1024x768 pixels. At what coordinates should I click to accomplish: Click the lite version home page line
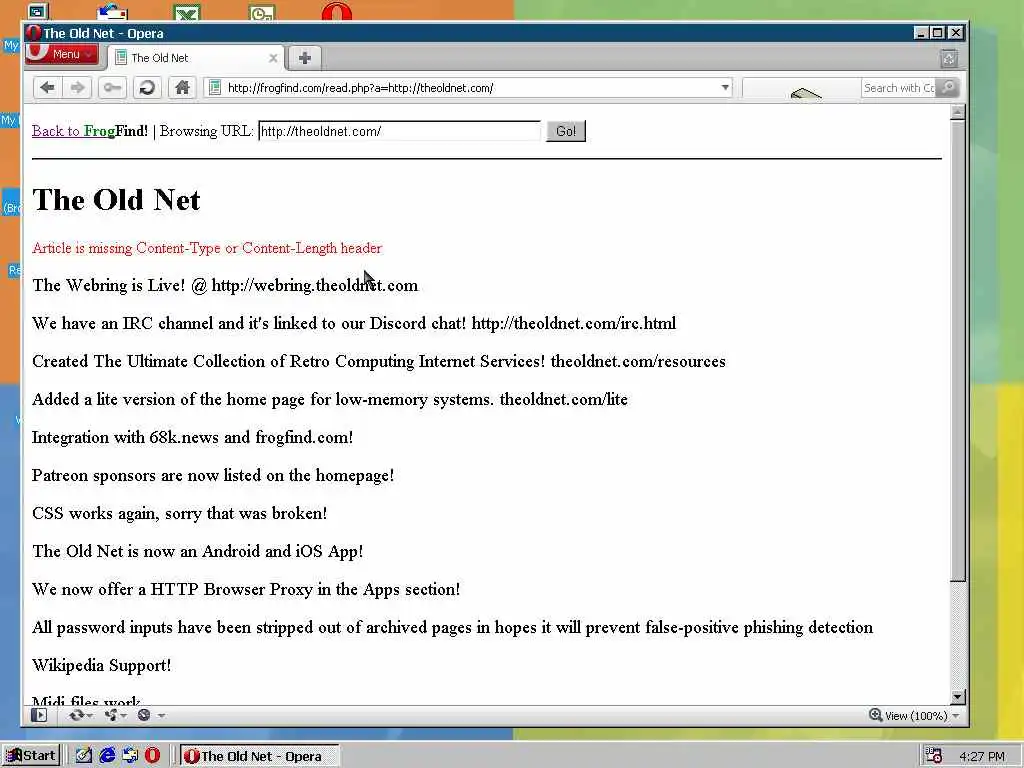[x=330, y=399]
